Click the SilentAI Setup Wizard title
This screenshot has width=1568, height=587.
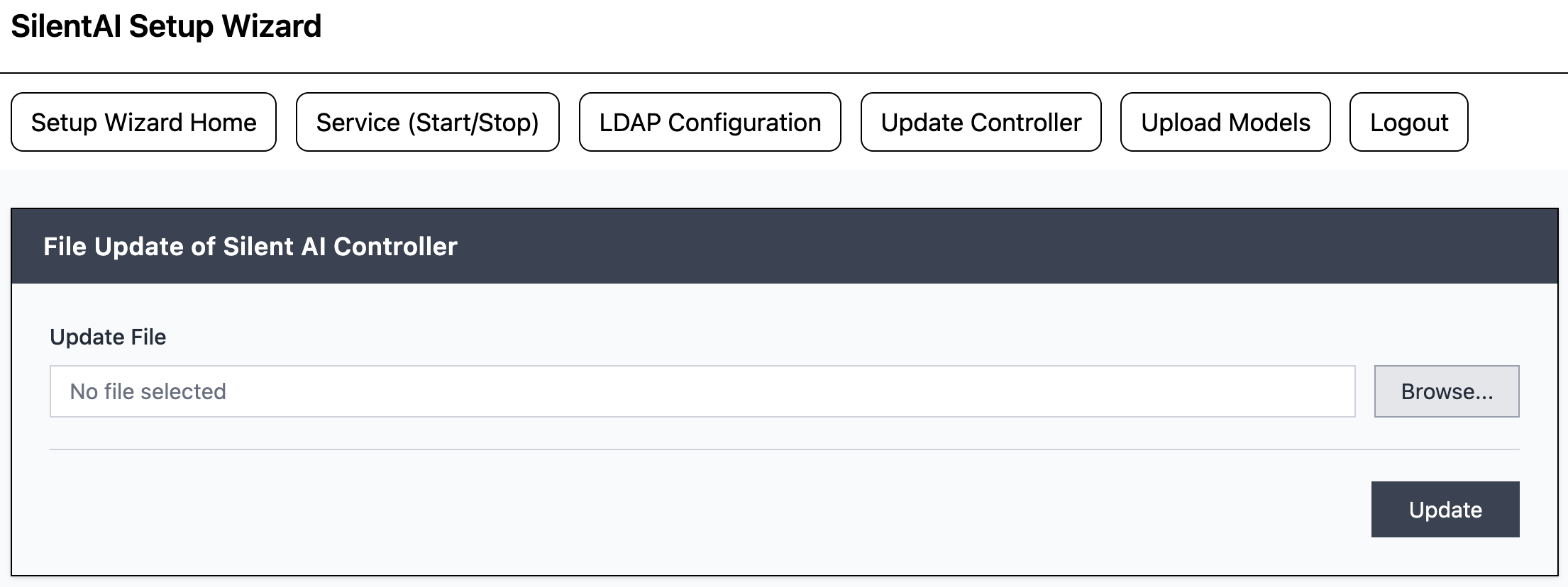point(166,26)
